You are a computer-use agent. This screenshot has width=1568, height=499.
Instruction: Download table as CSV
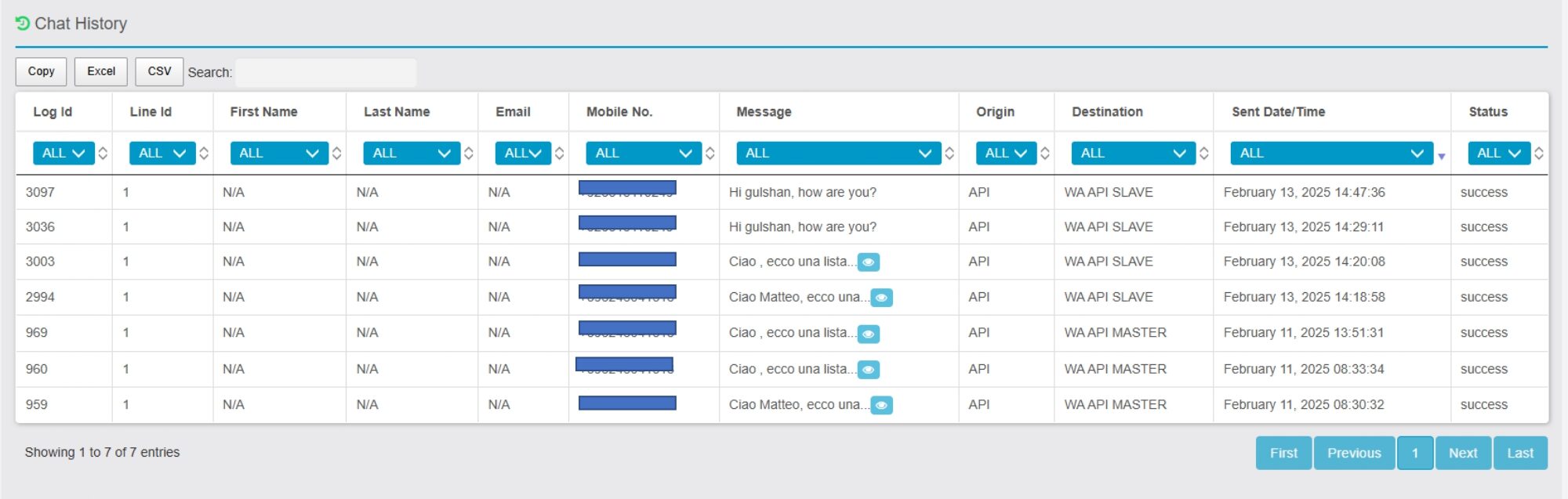click(x=159, y=71)
